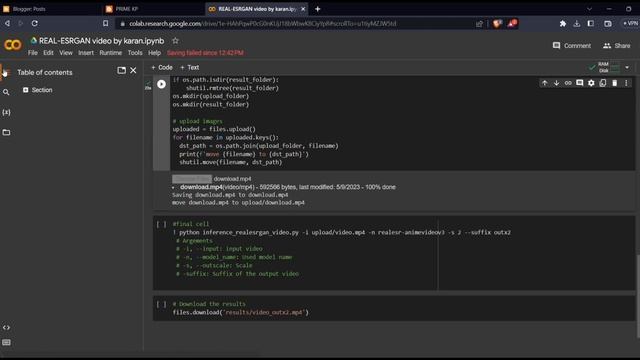Open the File menu
The width and height of the screenshot is (640, 360).
(33, 53)
